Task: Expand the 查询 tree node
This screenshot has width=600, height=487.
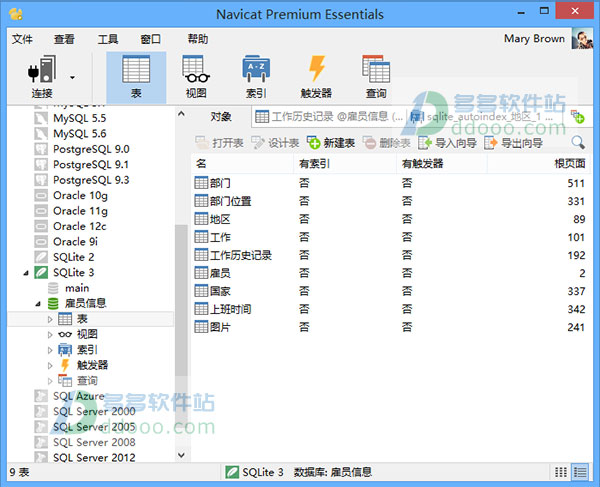Action: pyautogui.click(x=50, y=381)
